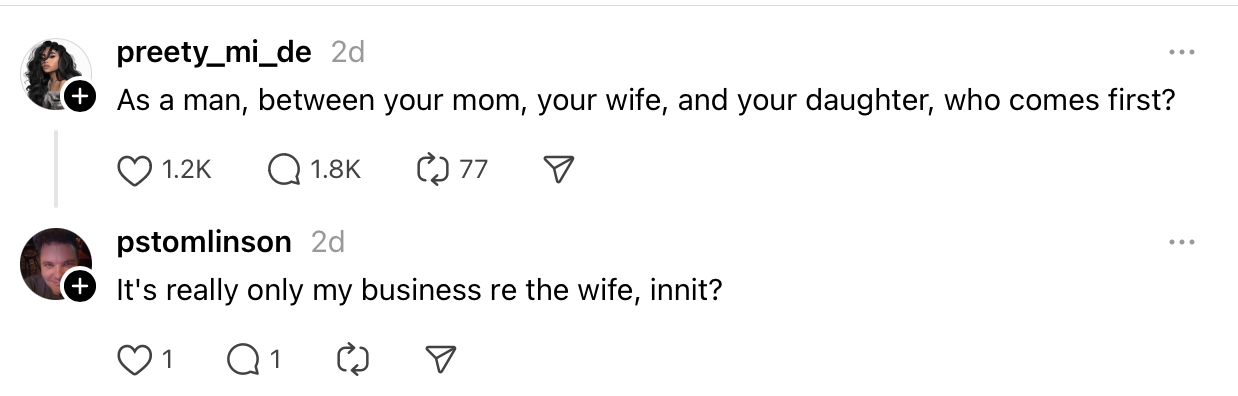This screenshot has width=1238, height=396.
Task: Click the 2d timestamp on preety_mi_de's post
Action: (x=347, y=53)
